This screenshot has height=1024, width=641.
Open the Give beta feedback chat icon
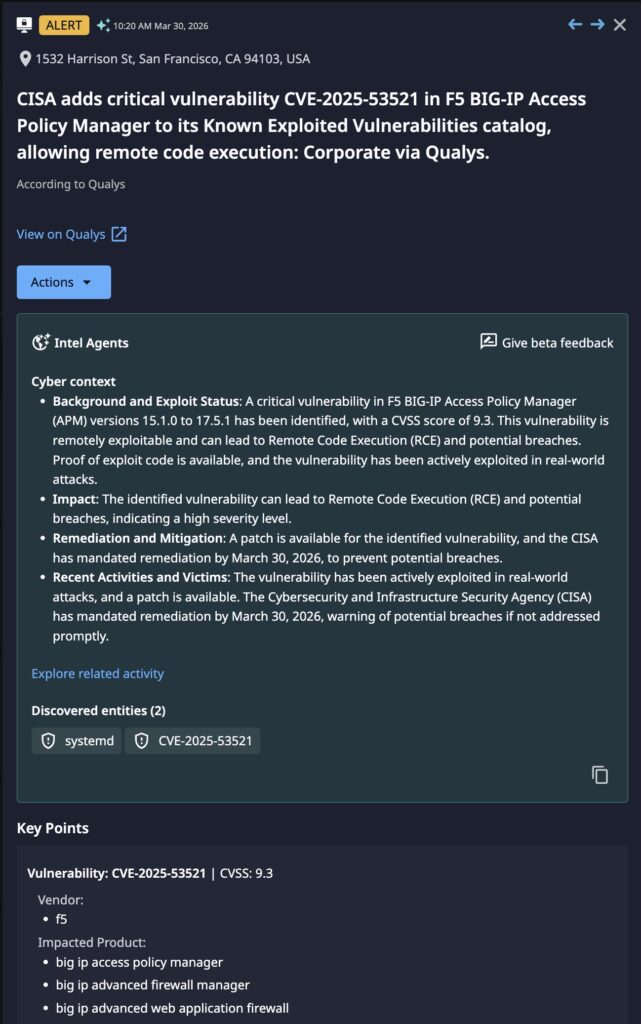489,342
